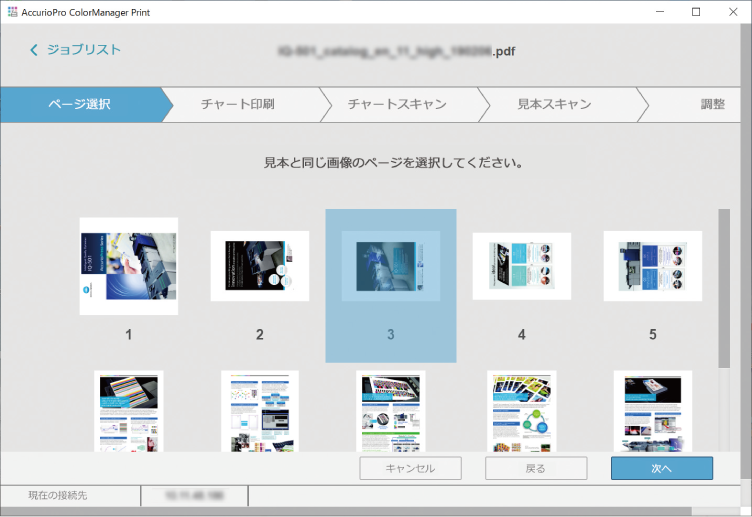
Task: Go to the ページ選択 step tab
Action: tap(79, 104)
